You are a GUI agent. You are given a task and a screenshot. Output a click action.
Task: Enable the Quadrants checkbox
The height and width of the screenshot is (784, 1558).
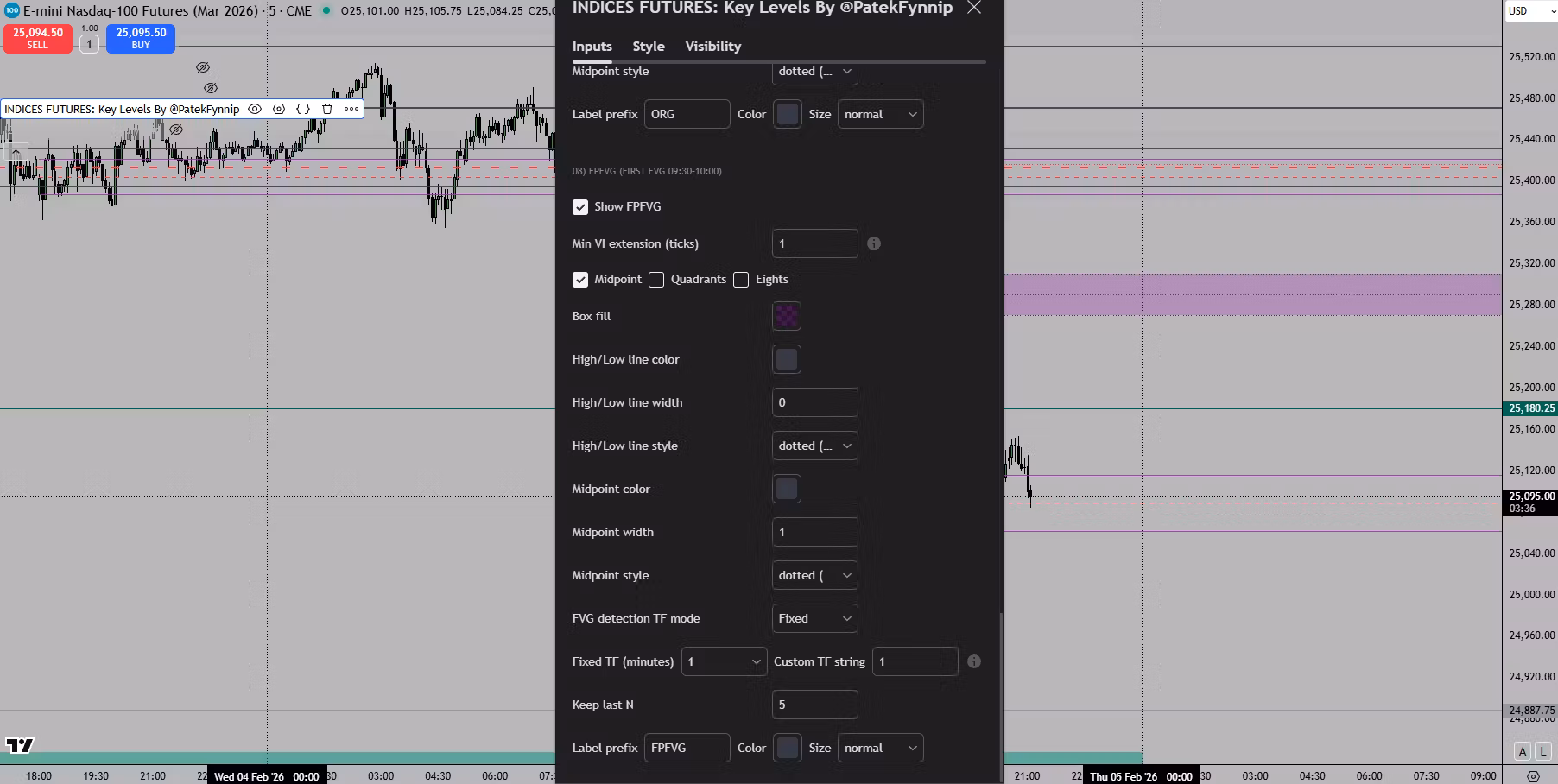click(x=656, y=280)
